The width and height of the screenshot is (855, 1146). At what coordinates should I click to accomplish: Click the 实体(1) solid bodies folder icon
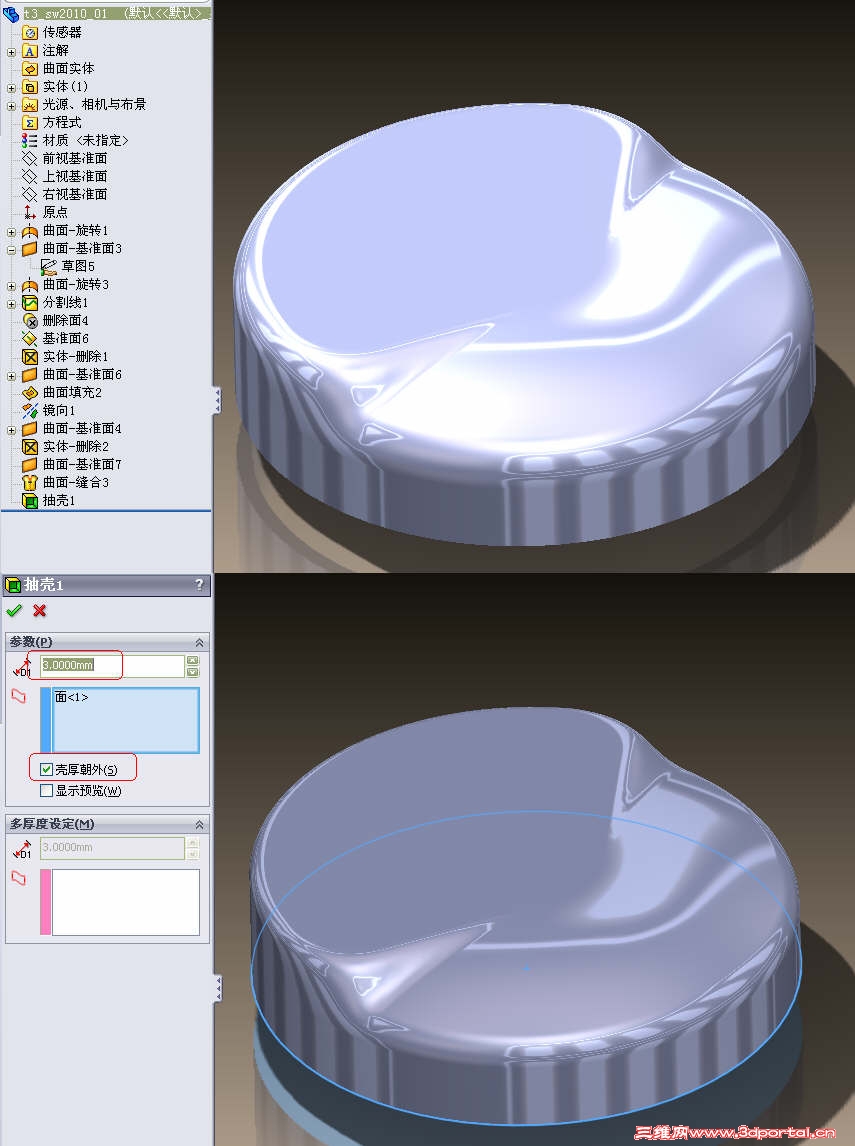[x=30, y=86]
